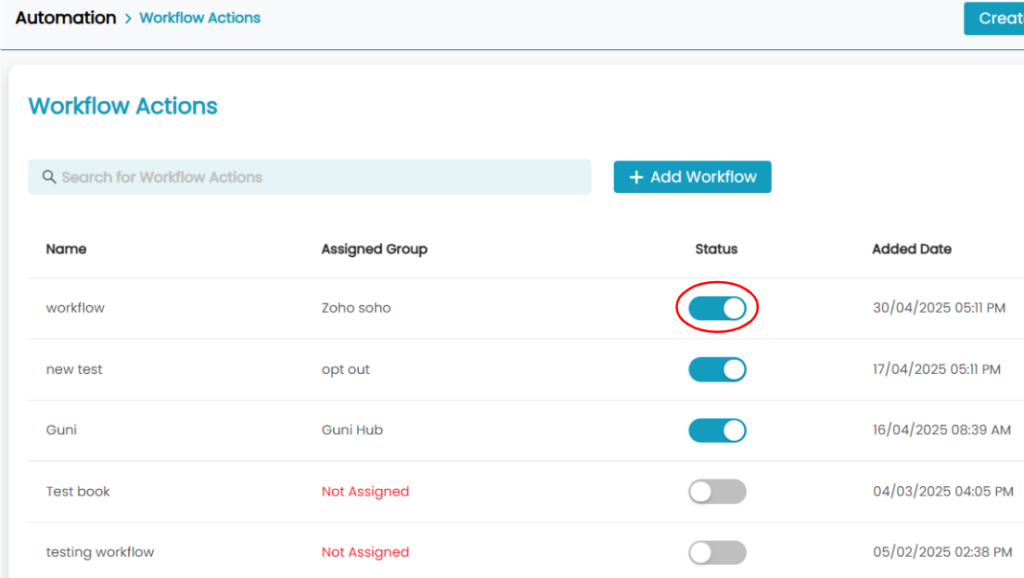
Task: Select the Guni Hub assigned group
Action: coord(352,430)
